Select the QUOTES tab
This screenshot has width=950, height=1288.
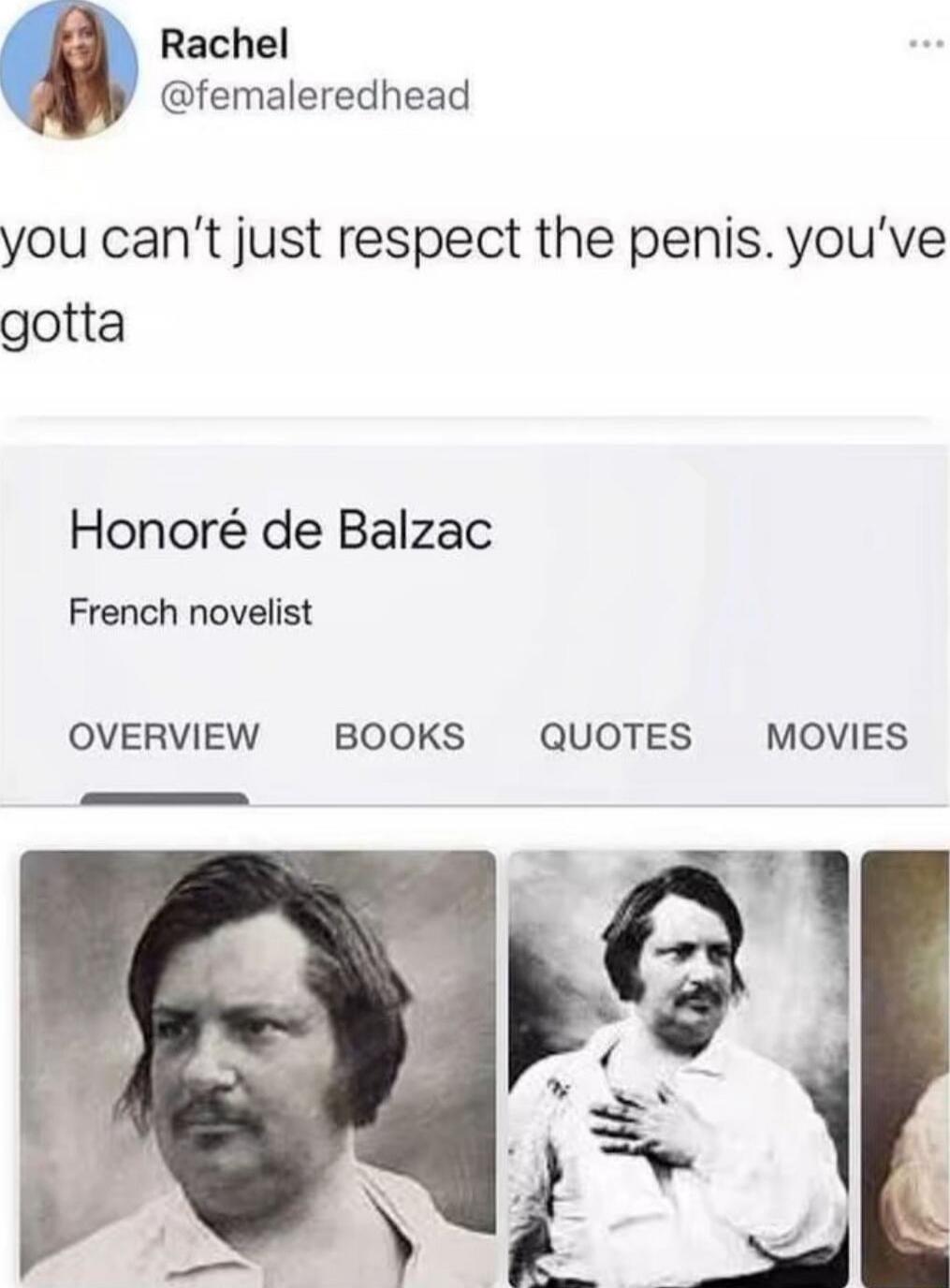click(x=616, y=736)
